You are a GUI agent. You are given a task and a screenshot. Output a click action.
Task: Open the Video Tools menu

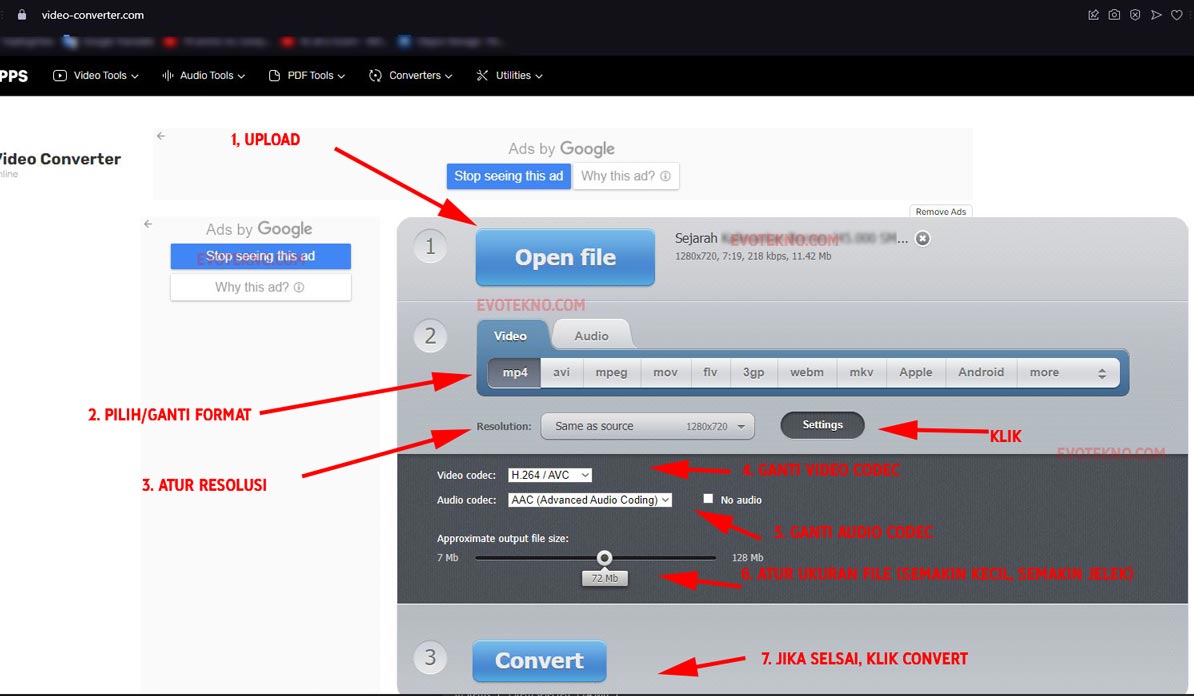click(x=96, y=75)
